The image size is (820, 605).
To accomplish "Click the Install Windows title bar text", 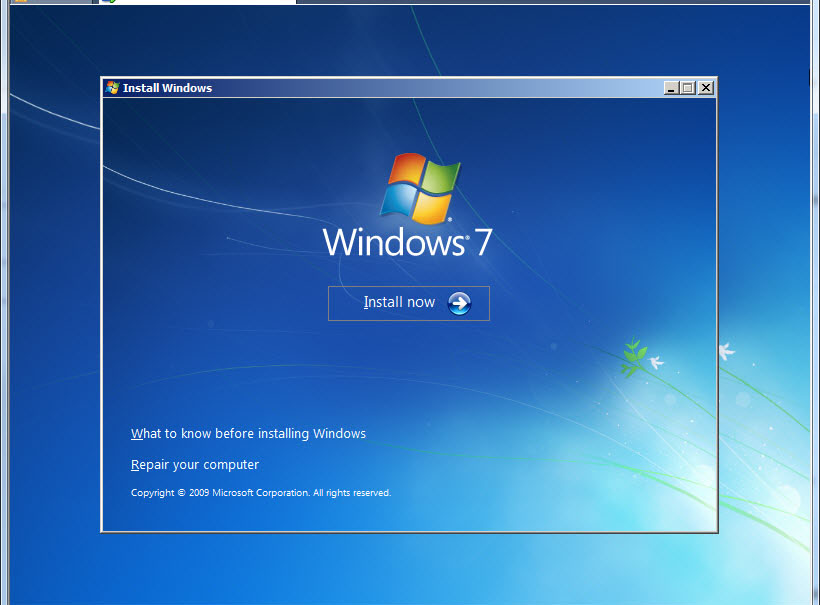I will coord(167,87).
